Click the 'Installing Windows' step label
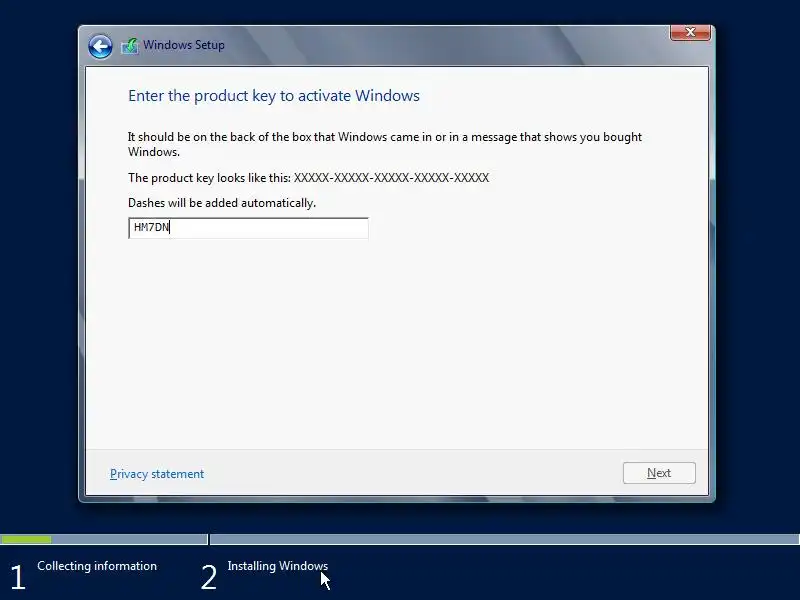This screenshot has height=600, width=800. coord(278,566)
